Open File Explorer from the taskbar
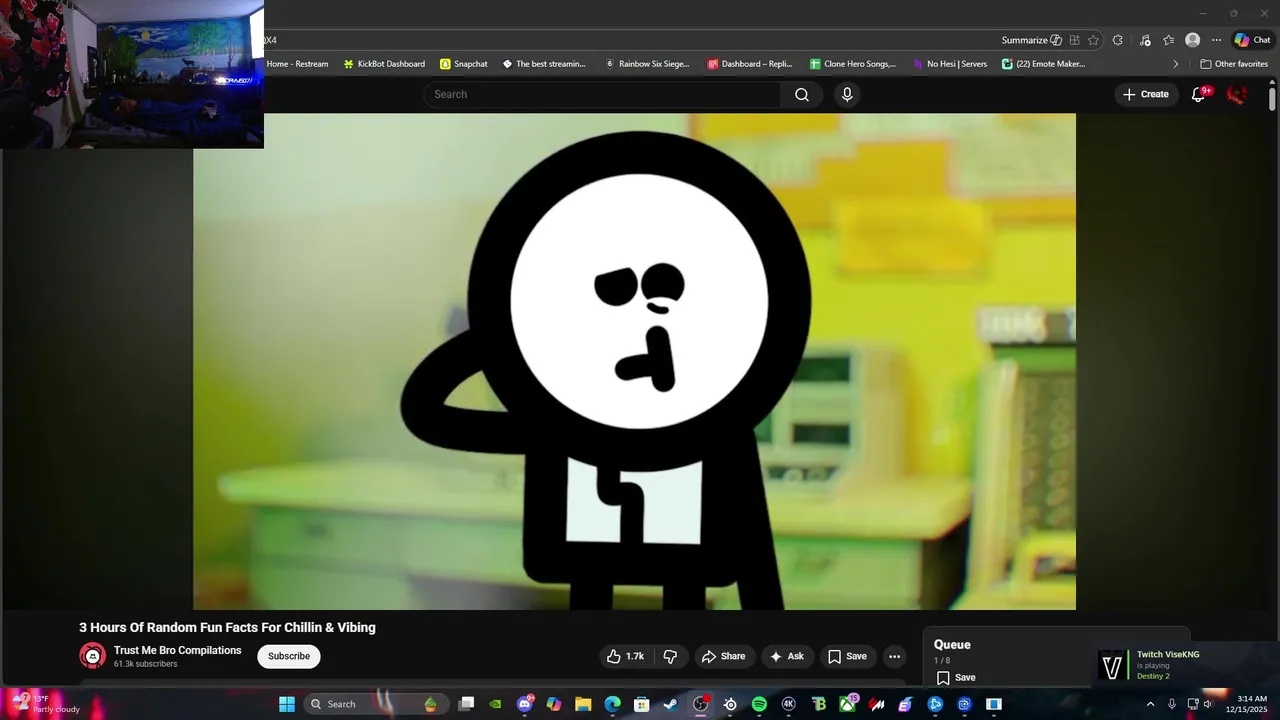 tap(583, 704)
